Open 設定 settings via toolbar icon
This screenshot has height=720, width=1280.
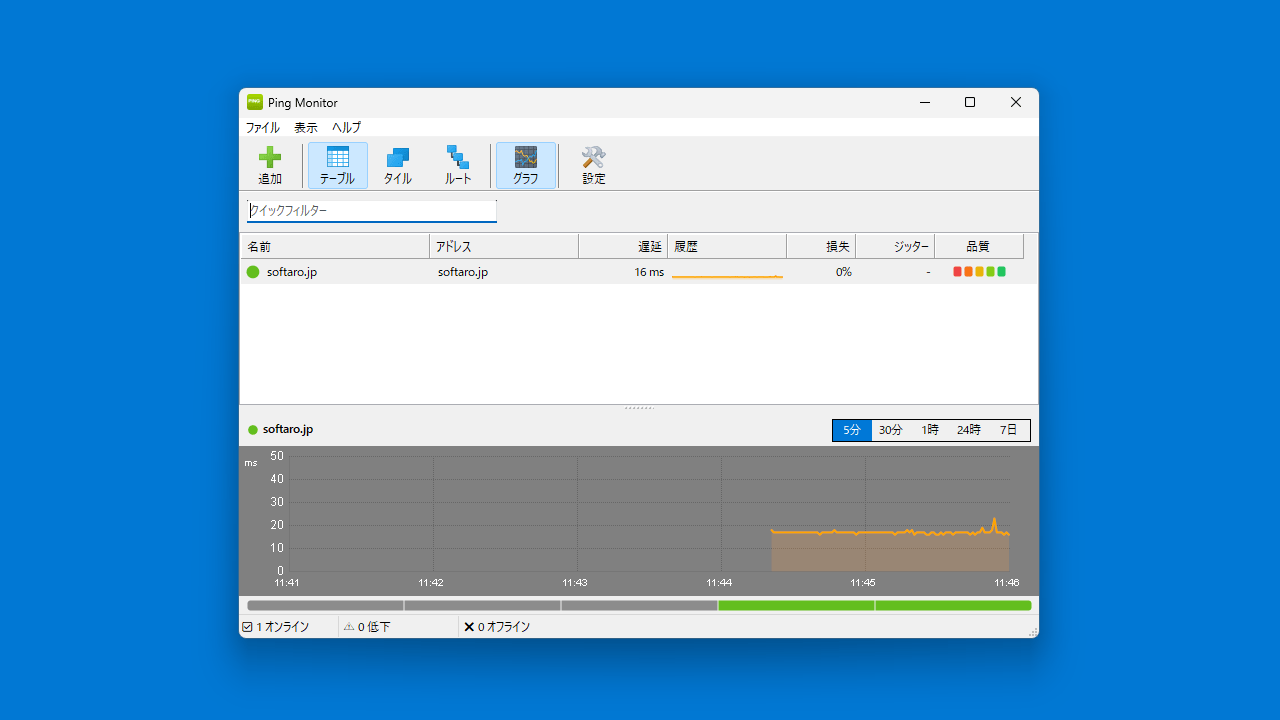(592, 164)
